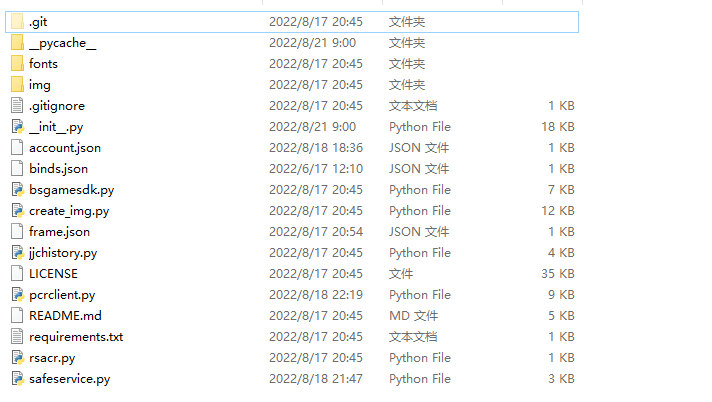Click the binds.json file icon

(17, 169)
